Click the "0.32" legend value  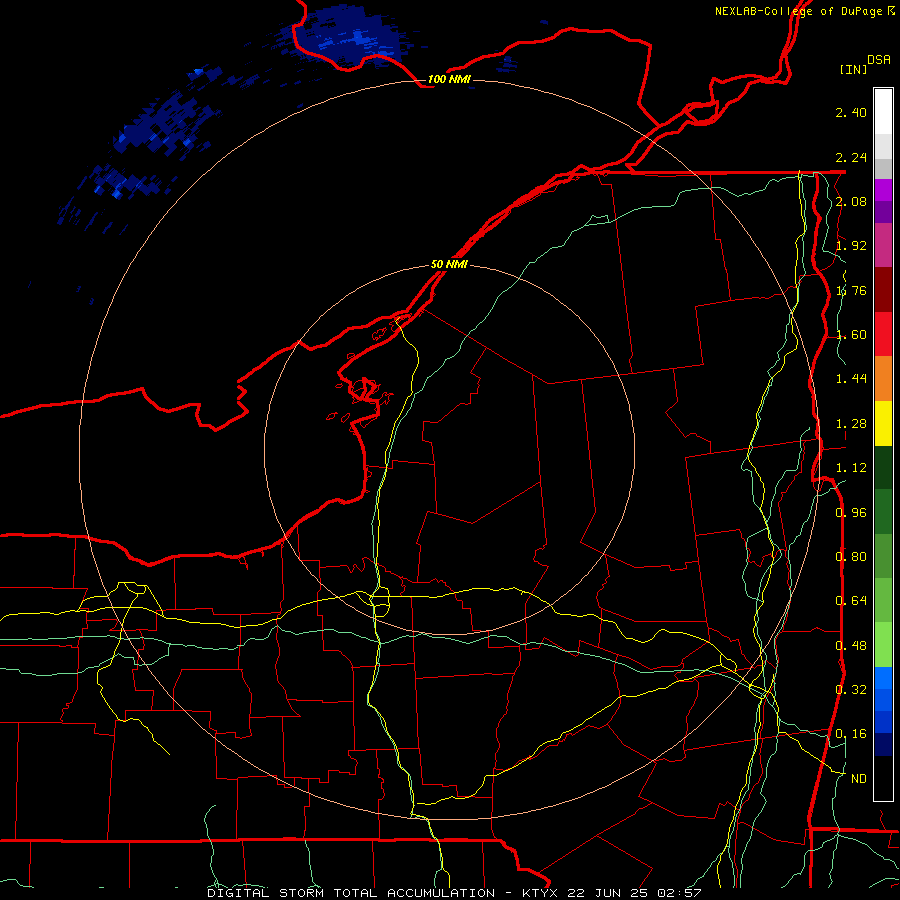tap(851, 690)
